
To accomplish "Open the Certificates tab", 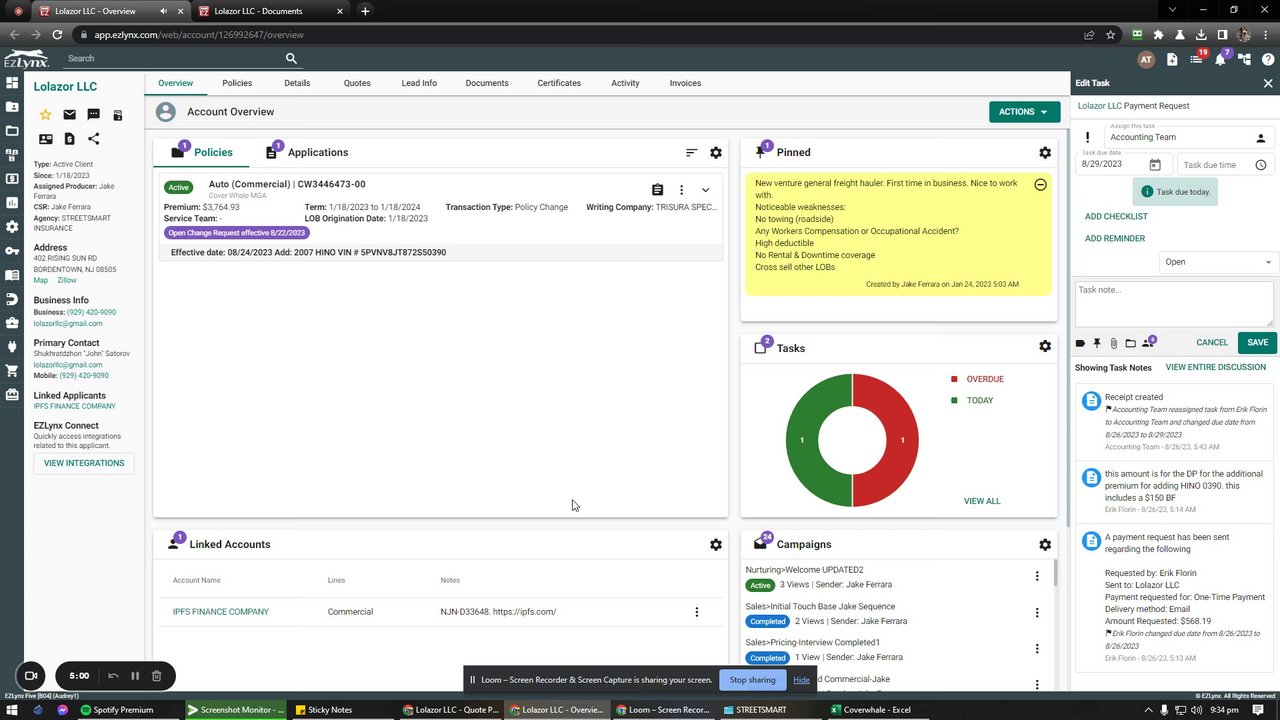I will [559, 83].
